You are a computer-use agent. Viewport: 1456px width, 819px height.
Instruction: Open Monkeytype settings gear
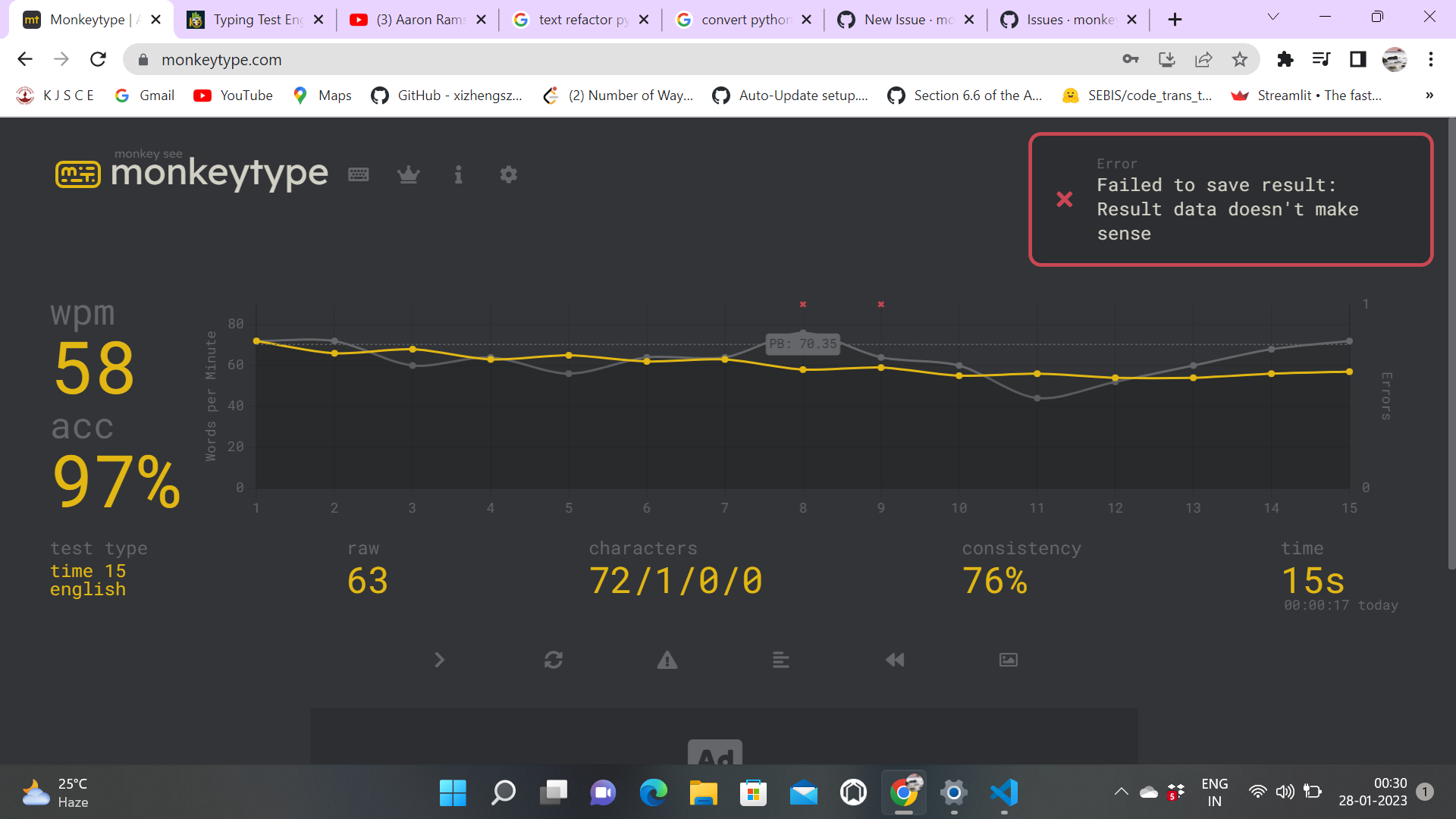click(508, 174)
